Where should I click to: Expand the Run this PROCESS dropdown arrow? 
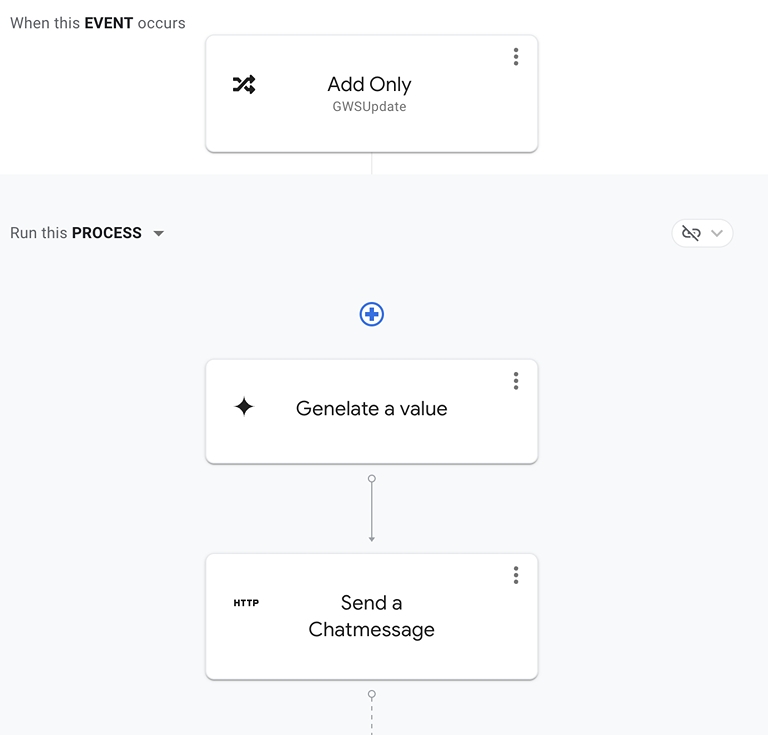click(x=159, y=234)
